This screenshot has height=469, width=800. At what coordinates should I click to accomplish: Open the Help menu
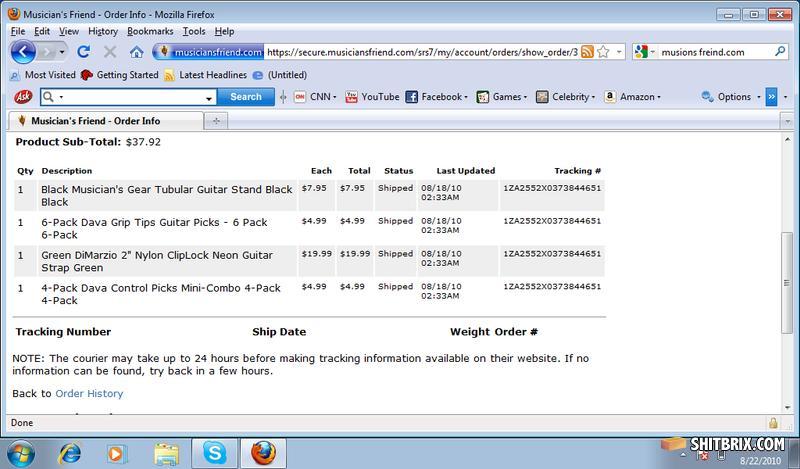[x=224, y=31]
